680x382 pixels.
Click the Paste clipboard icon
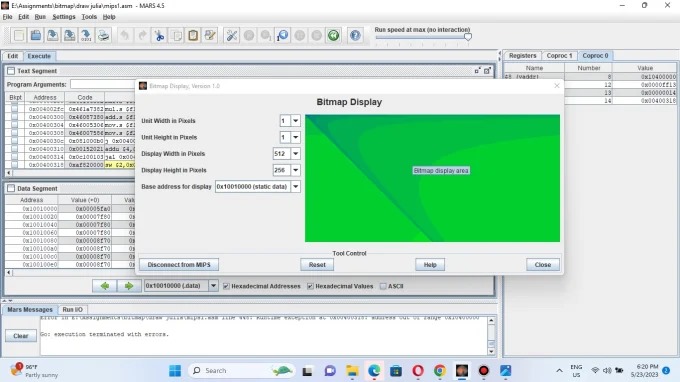193,36
